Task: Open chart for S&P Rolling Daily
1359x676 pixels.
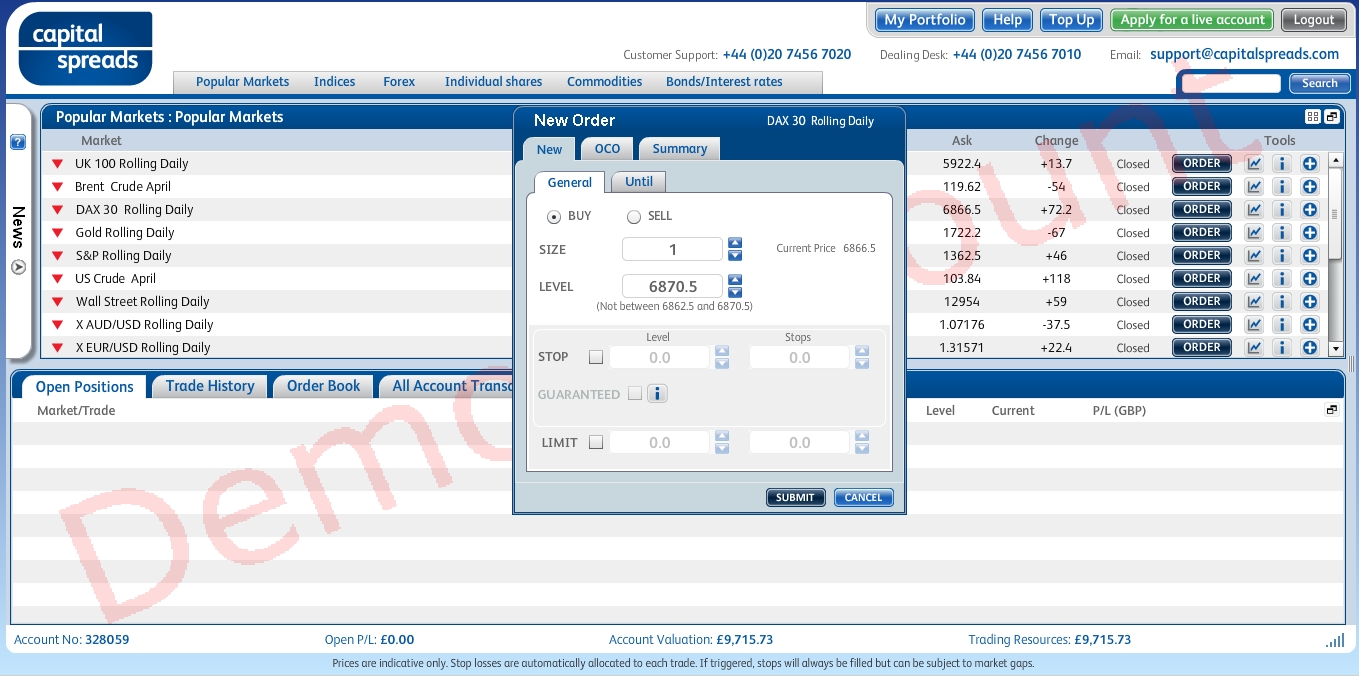Action: (1253, 255)
